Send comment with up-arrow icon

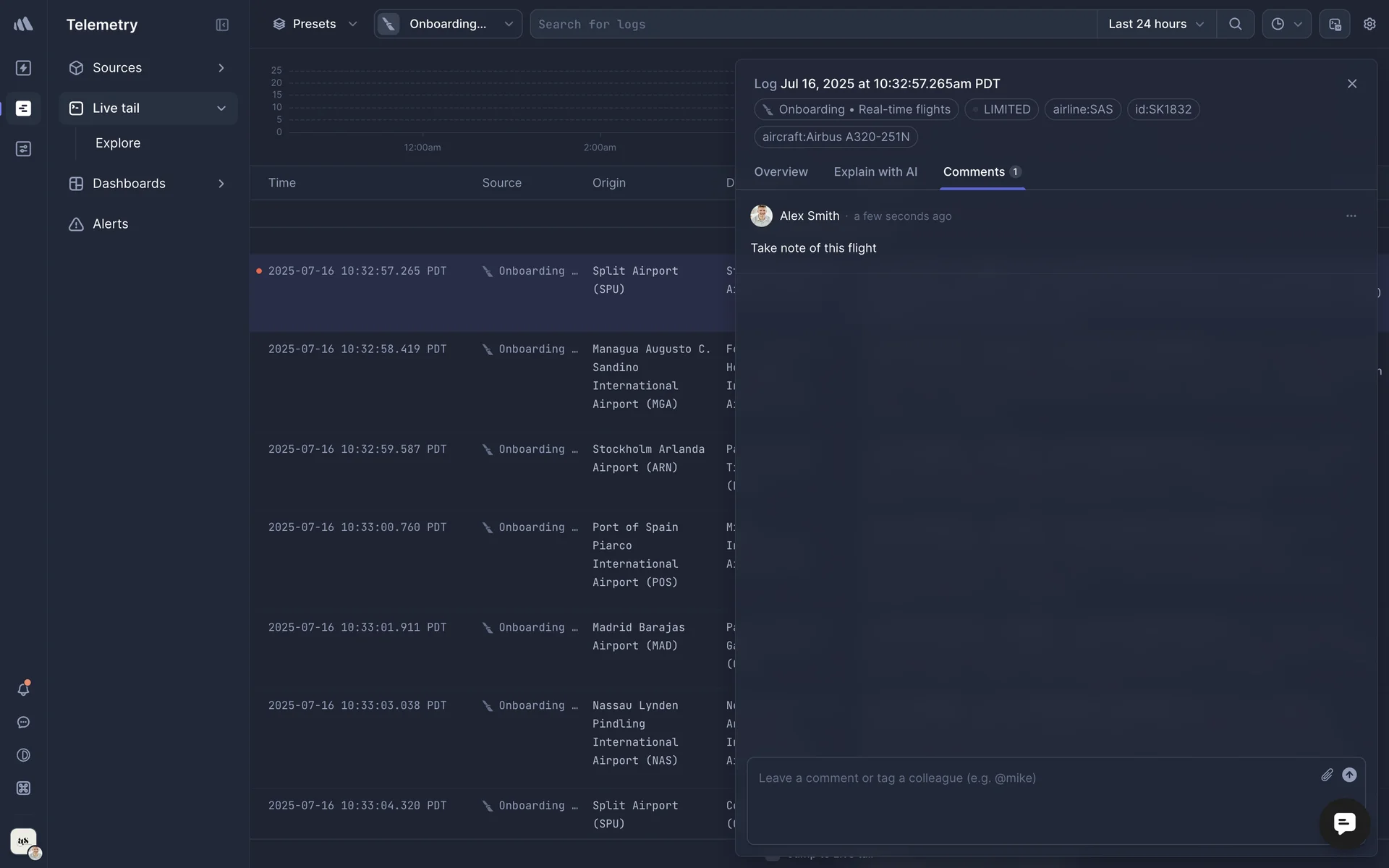[x=1349, y=775]
